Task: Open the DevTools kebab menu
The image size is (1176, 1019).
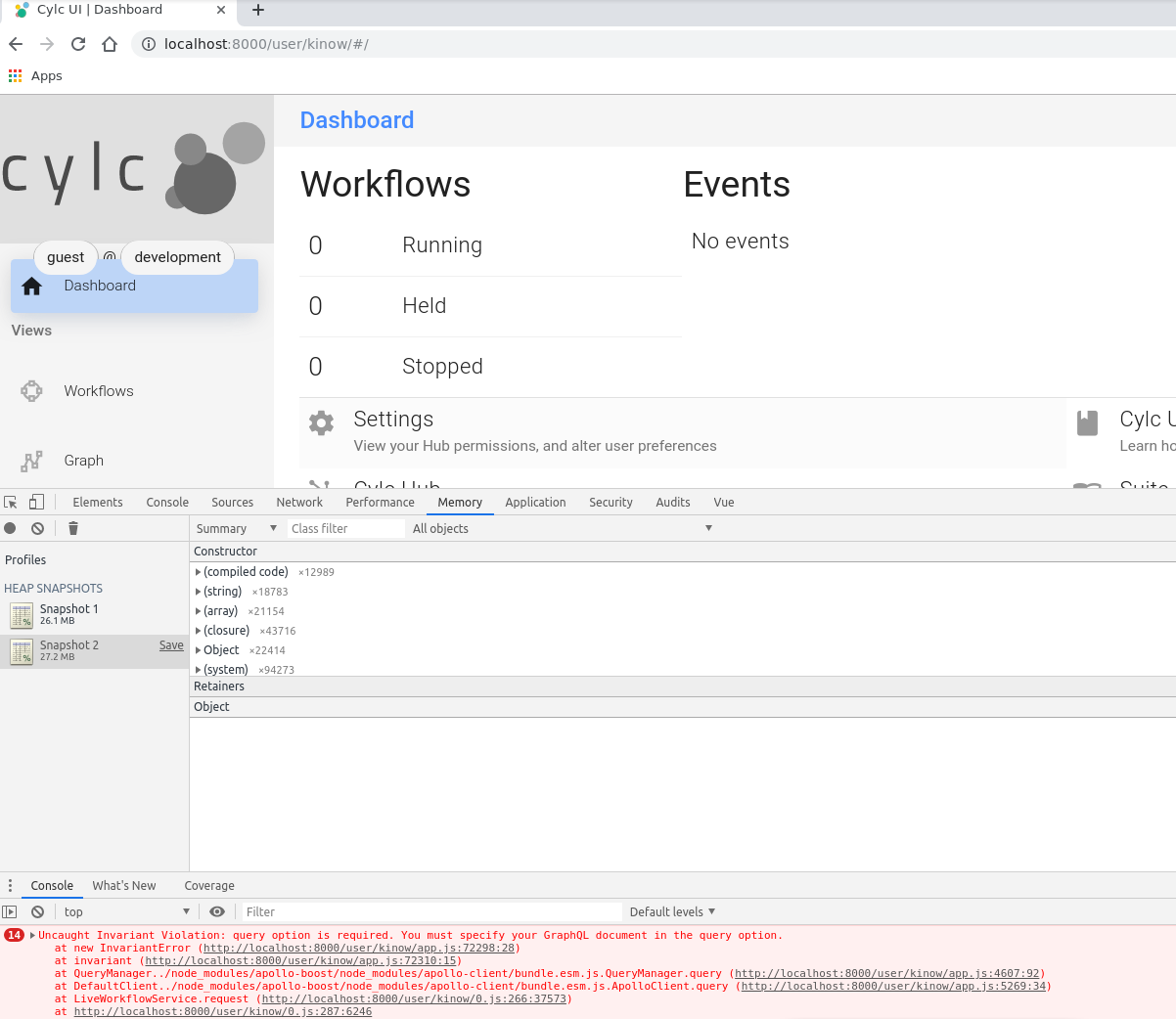Action: point(9,885)
